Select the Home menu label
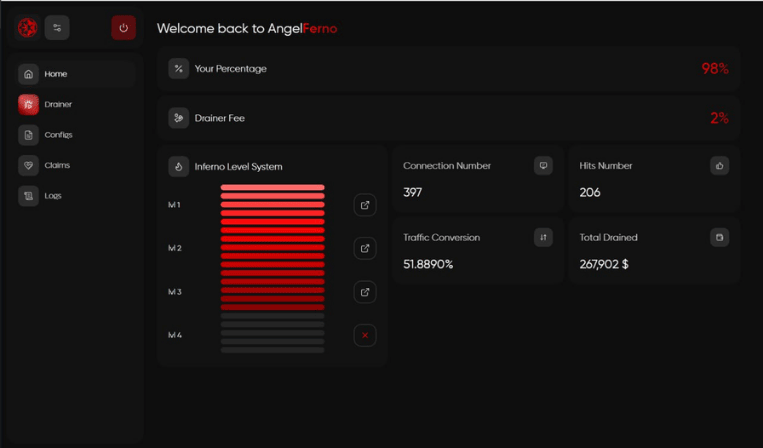 tap(56, 74)
